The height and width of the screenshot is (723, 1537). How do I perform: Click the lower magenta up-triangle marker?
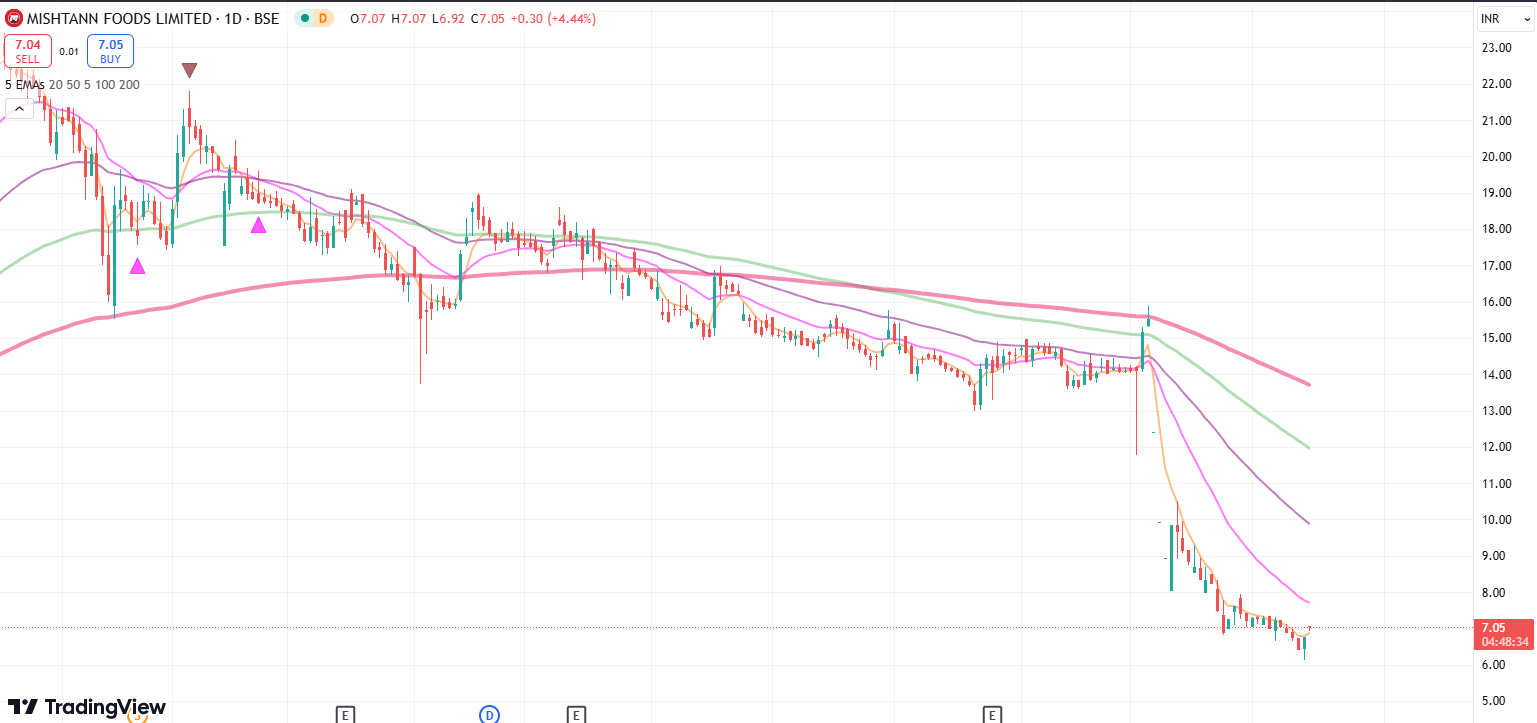[138, 266]
